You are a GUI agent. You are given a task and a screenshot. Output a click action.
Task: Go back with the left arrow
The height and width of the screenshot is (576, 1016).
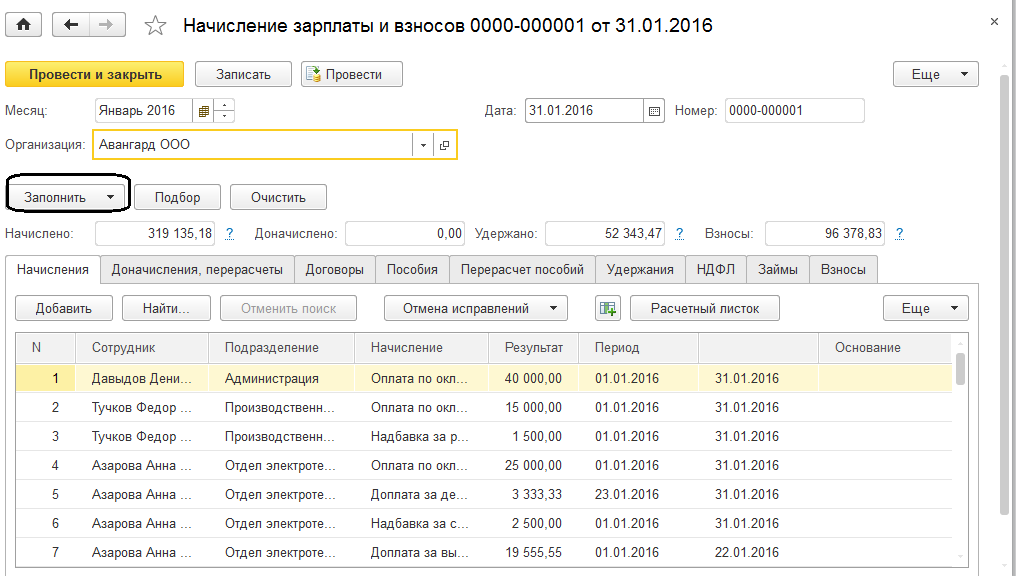[x=70, y=25]
